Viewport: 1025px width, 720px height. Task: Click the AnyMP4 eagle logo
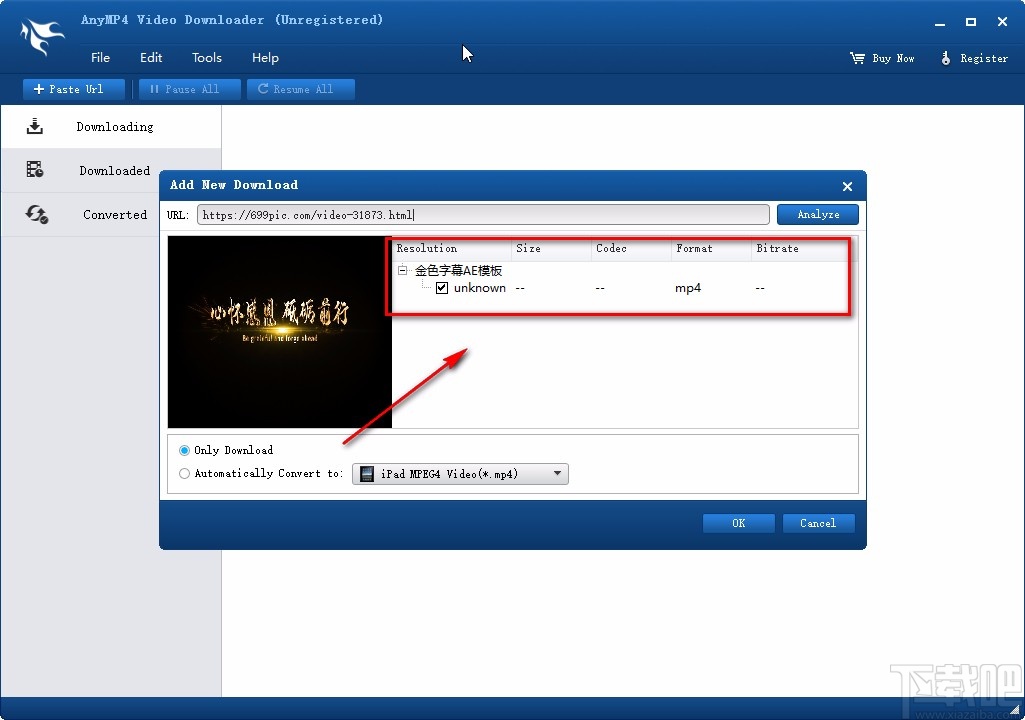coord(41,36)
